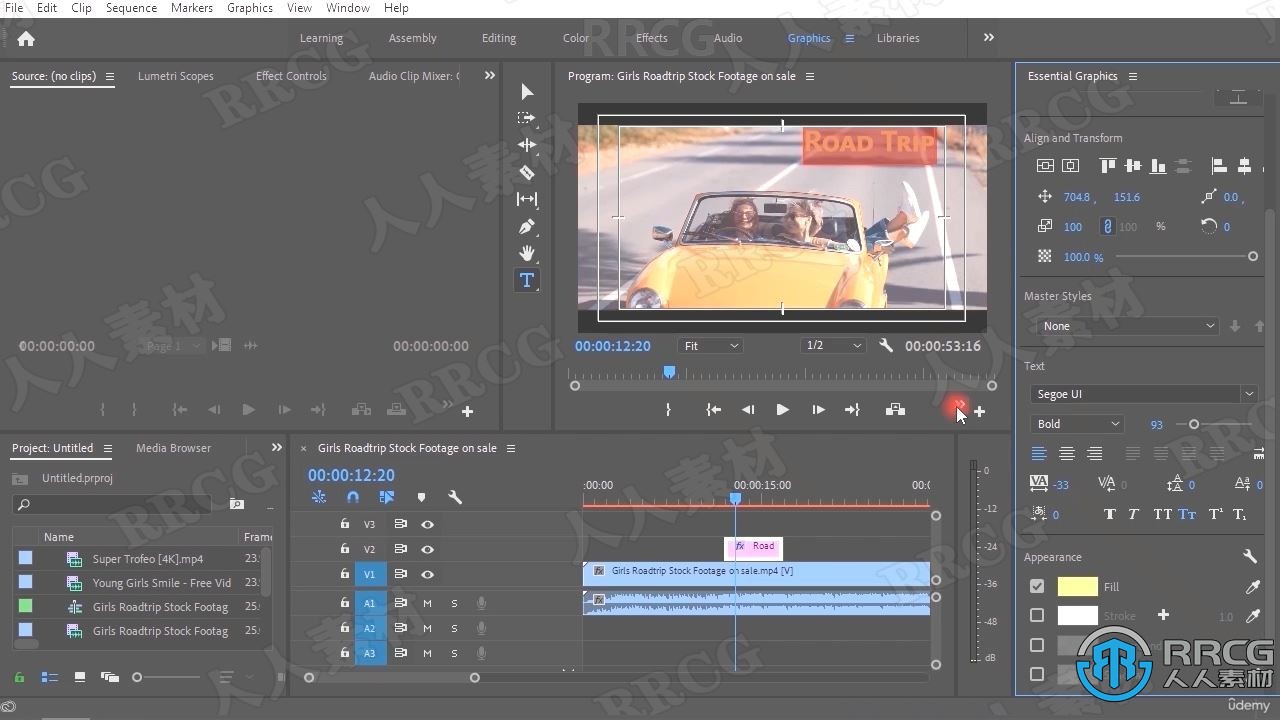Image resolution: width=1280 pixels, height=720 pixels.
Task: Disable the Fill checkbox
Action: click(1037, 586)
